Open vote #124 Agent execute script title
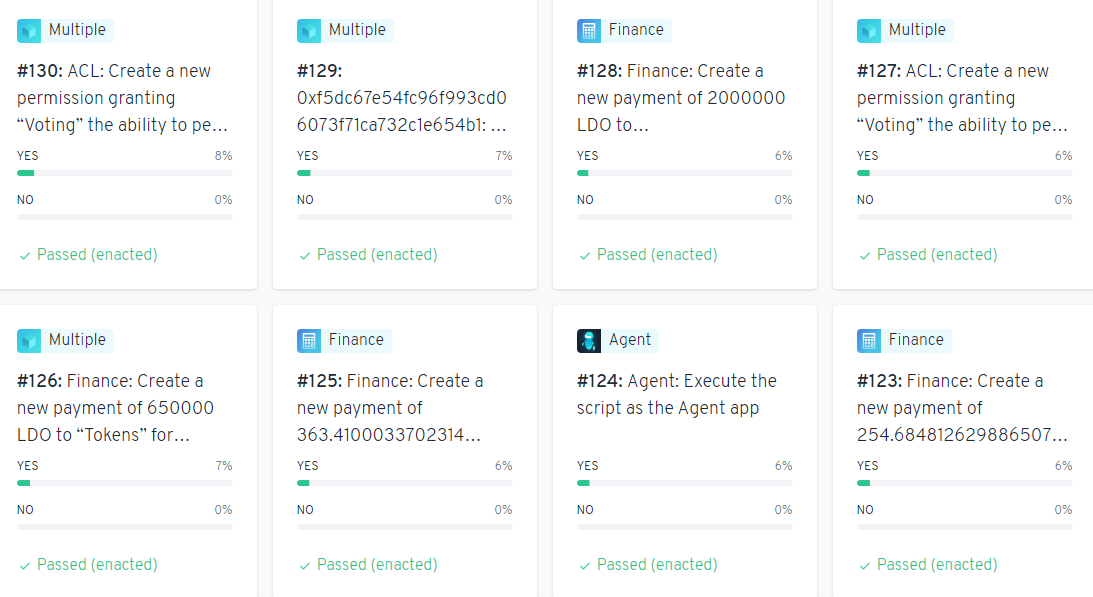This screenshot has width=1093, height=597. point(676,394)
